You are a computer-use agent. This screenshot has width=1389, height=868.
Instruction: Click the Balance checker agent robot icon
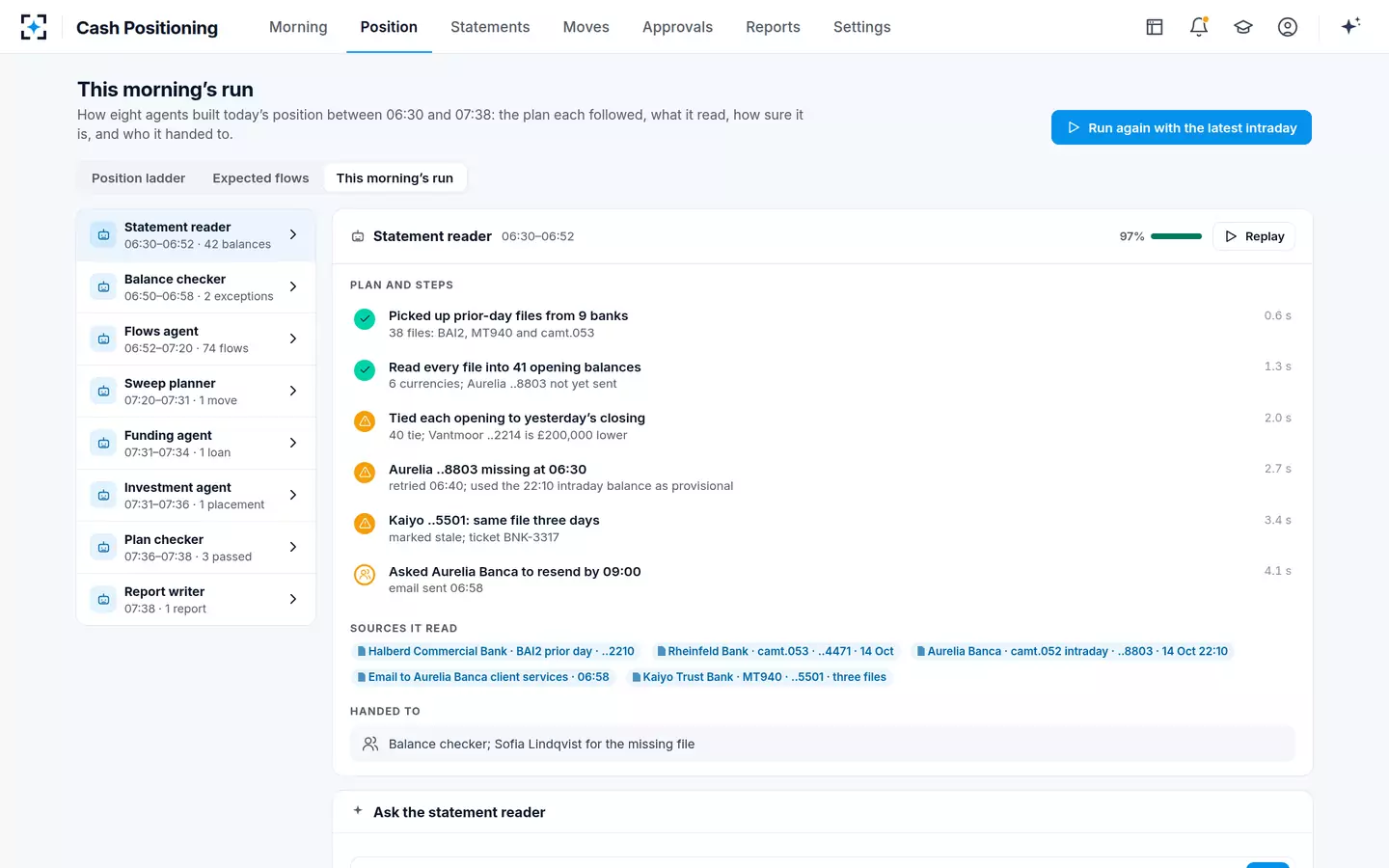[103, 287]
